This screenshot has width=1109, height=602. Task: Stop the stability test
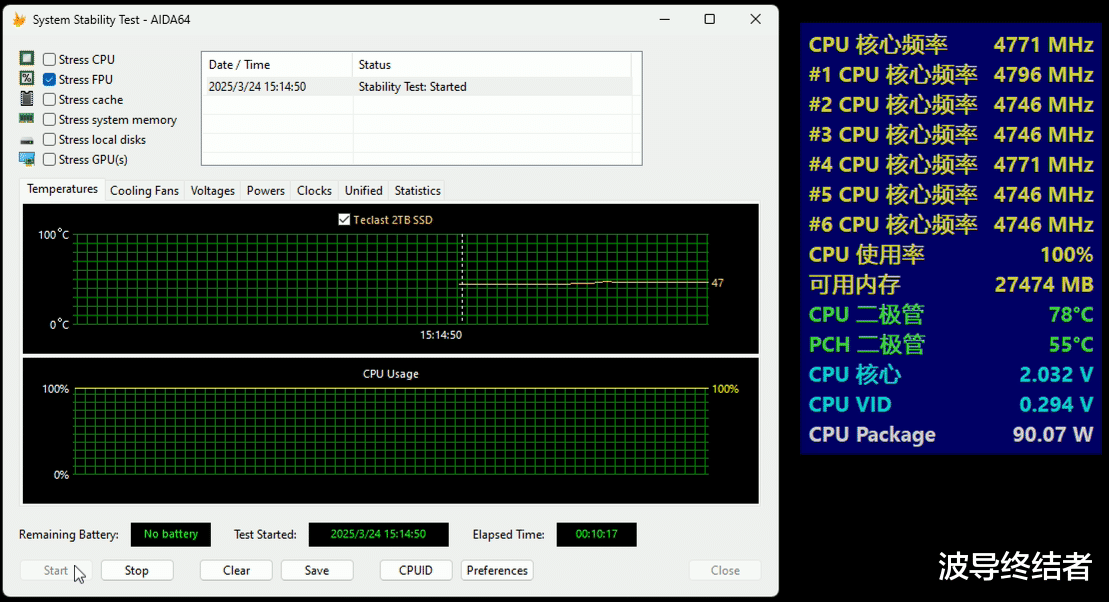click(x=137, y=570)
